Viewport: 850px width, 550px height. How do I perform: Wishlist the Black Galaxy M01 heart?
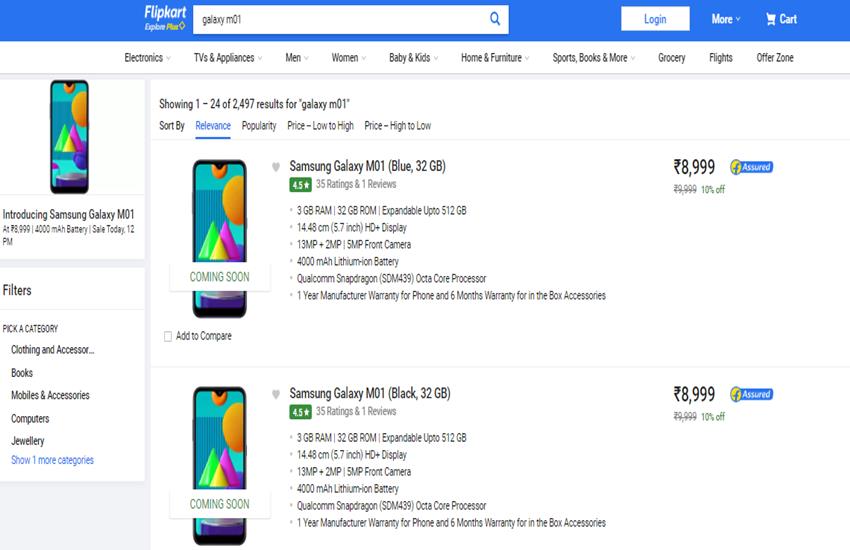click(x=276, y=394)
